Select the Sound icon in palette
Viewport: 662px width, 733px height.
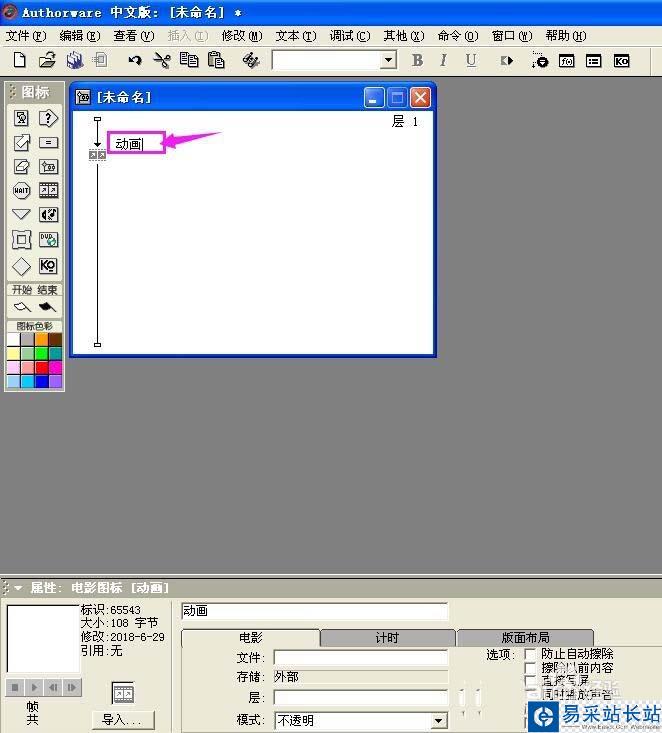click(48, 215)
